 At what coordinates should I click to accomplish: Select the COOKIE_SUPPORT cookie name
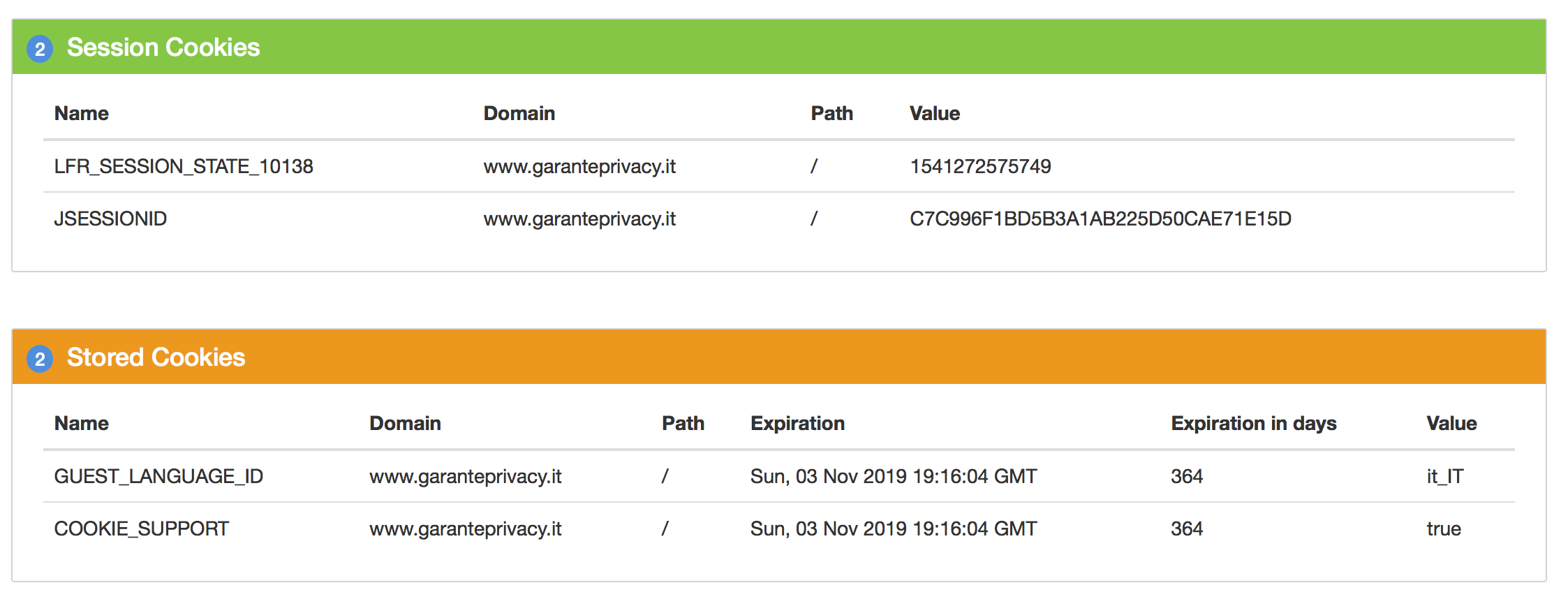(x=141, y=529)
